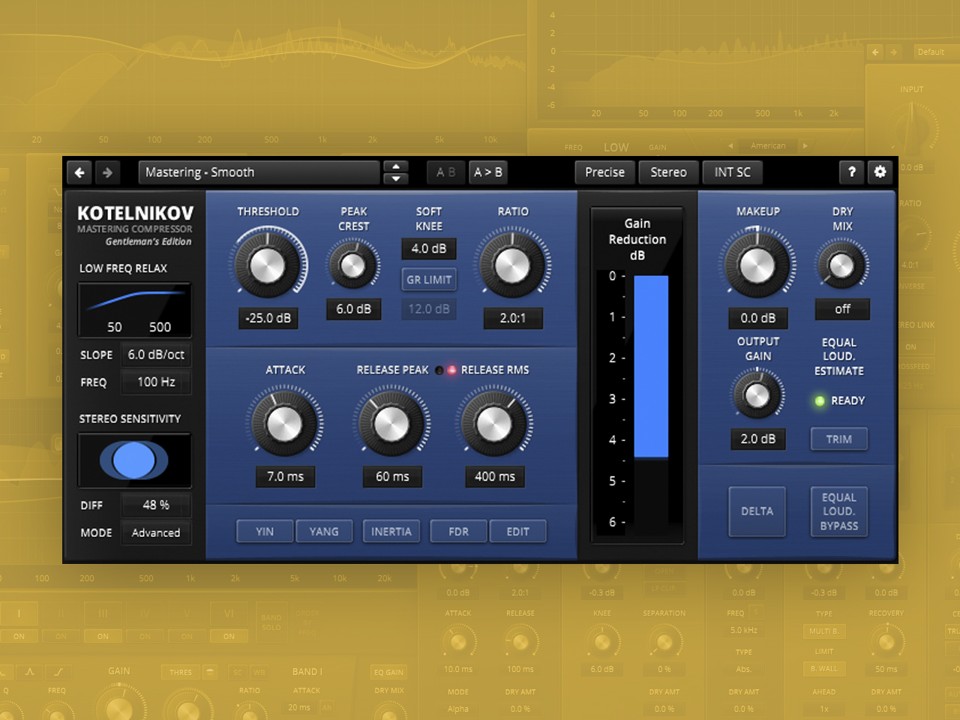Copy settings with the A > B button
Viewport: 960px width, 720px height.
[x=488, y=173]
